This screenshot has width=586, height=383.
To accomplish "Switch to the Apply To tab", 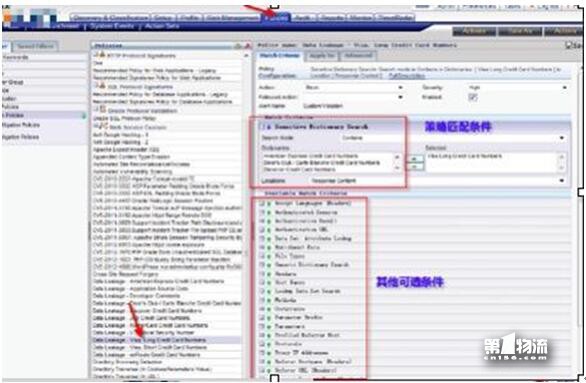I will point(322,56).
